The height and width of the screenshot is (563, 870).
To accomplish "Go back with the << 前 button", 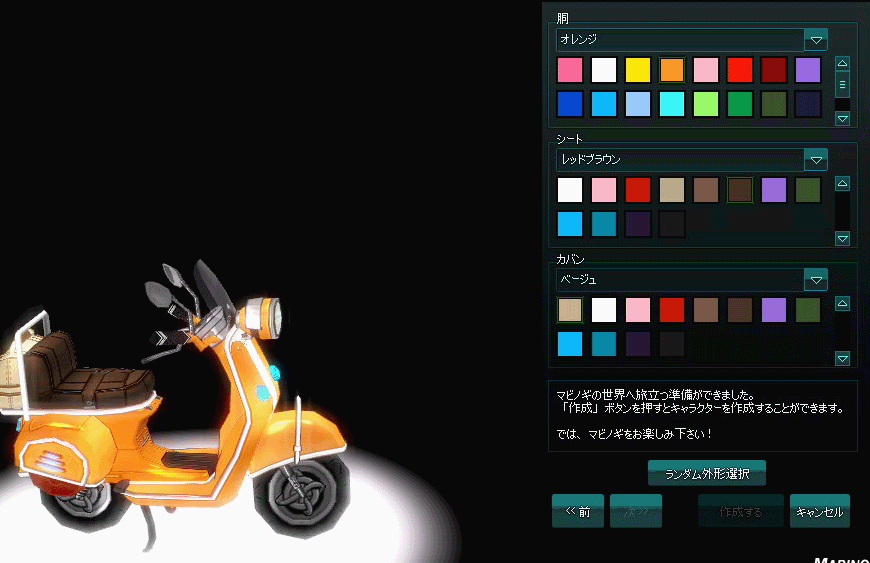I will (x=578, y=511).
